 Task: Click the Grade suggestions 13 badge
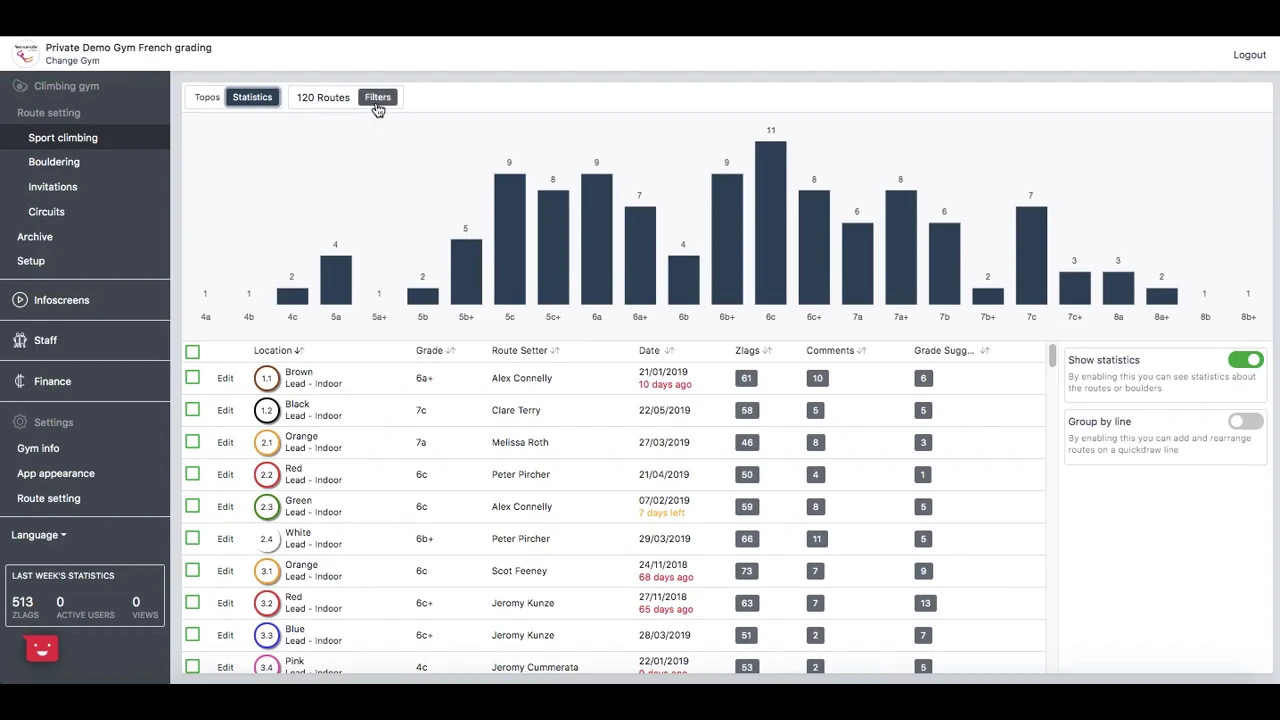pyautogui.click(x=925, y=603)
